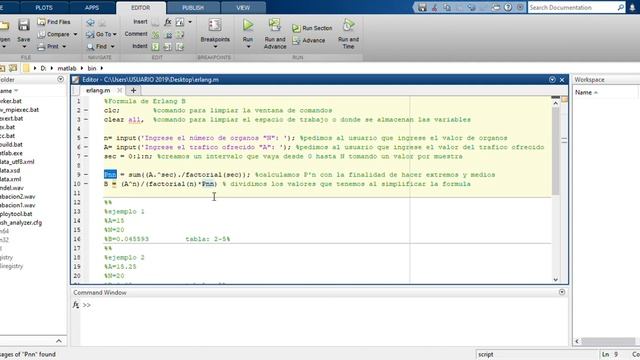This screenshot has width=640, height=360.
Task: Click the Breakpoints icon
Action: click(215, 25)
